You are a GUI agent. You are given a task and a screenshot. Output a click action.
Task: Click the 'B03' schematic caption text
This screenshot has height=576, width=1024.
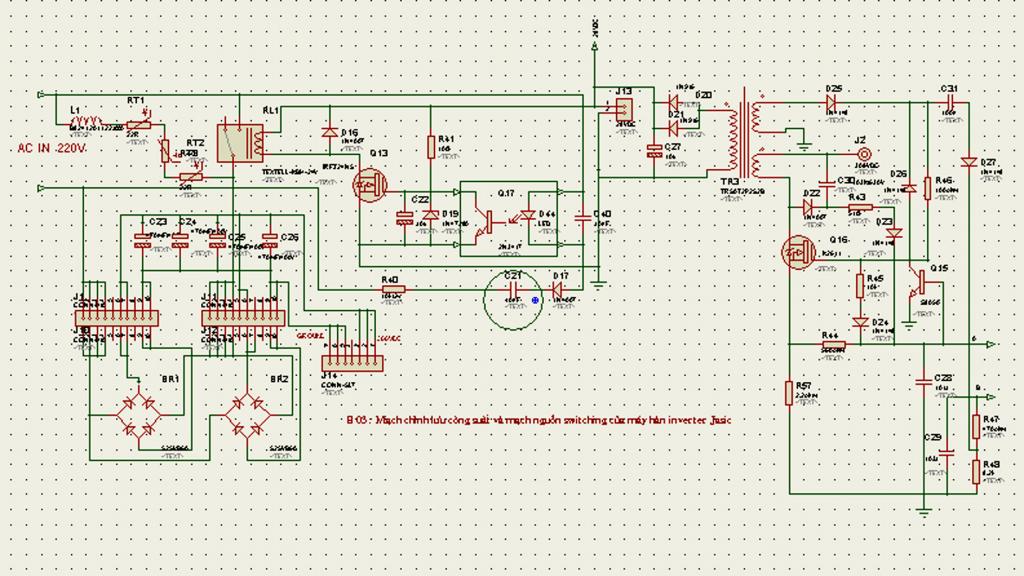538,420
